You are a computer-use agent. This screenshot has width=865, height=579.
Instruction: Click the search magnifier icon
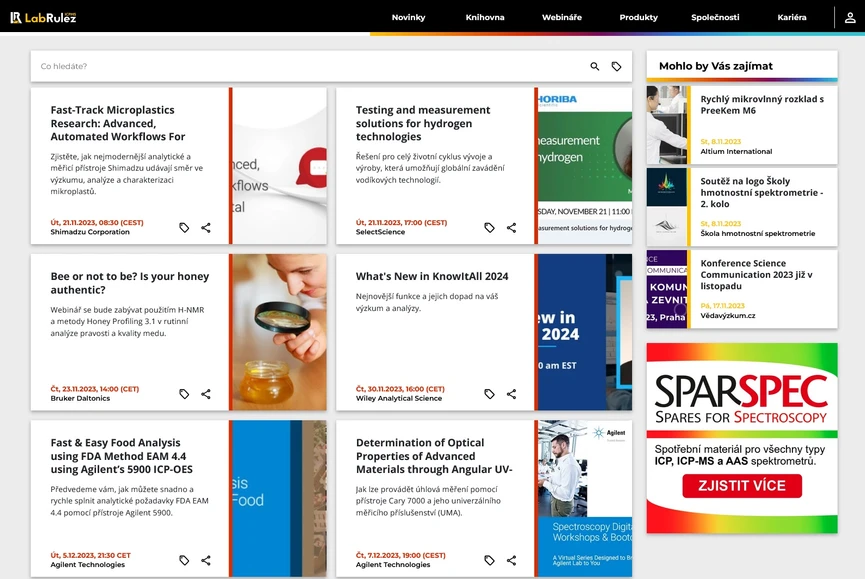pos(595,66)
